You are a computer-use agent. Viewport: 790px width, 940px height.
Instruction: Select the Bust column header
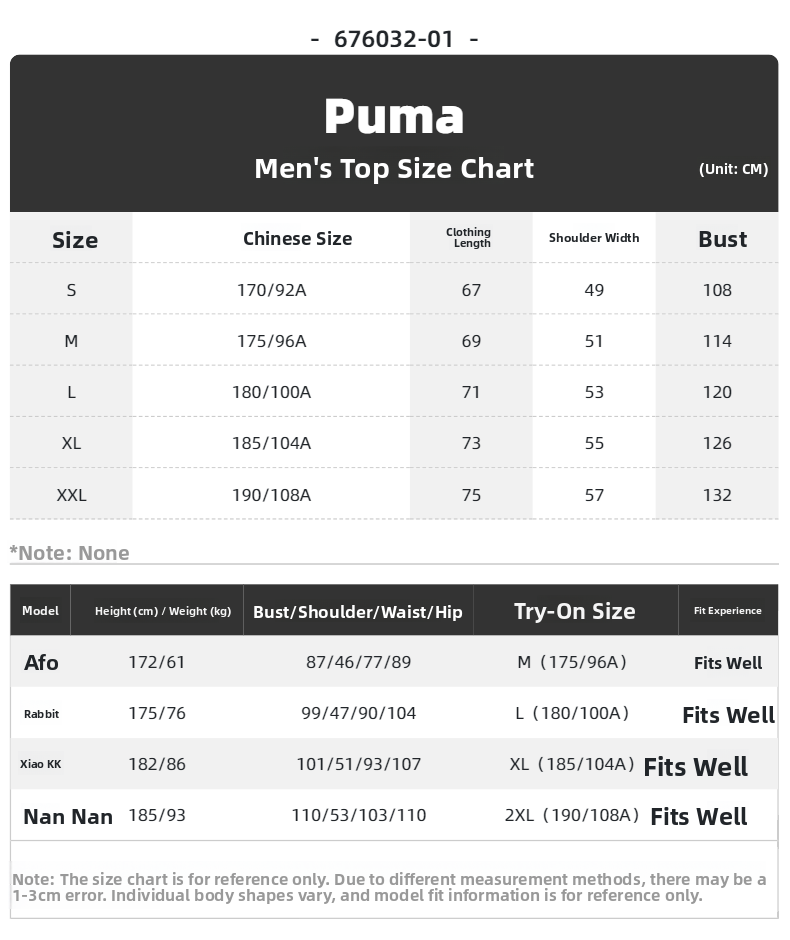pyautogui.click(x=722, y=239)
